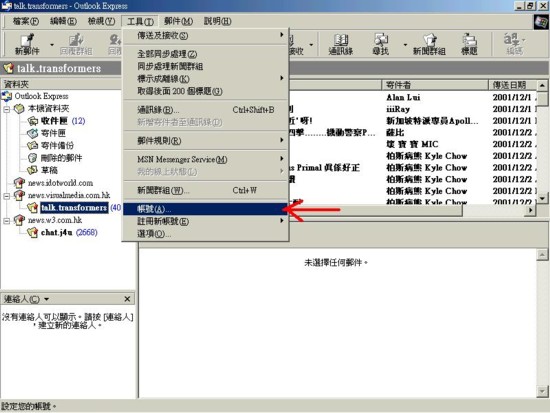This screenshot has width=550, height=413.
Task: Sort messages by 寄件者 column header
Action: pos(435,85)
